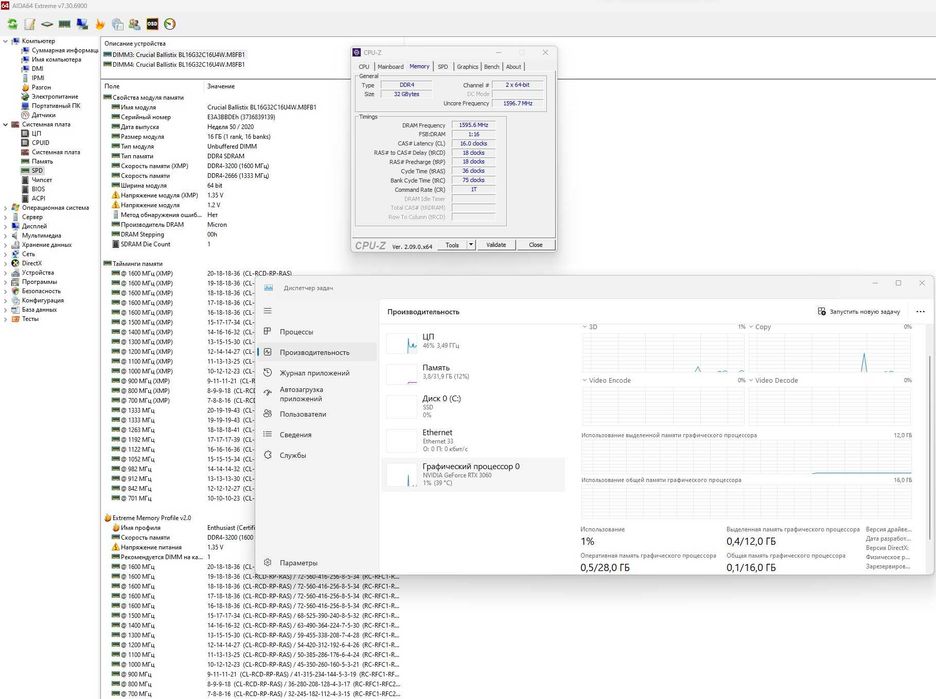
Task: Click the hamburger menu icon in Task Manager
Action: click(267, 310)
